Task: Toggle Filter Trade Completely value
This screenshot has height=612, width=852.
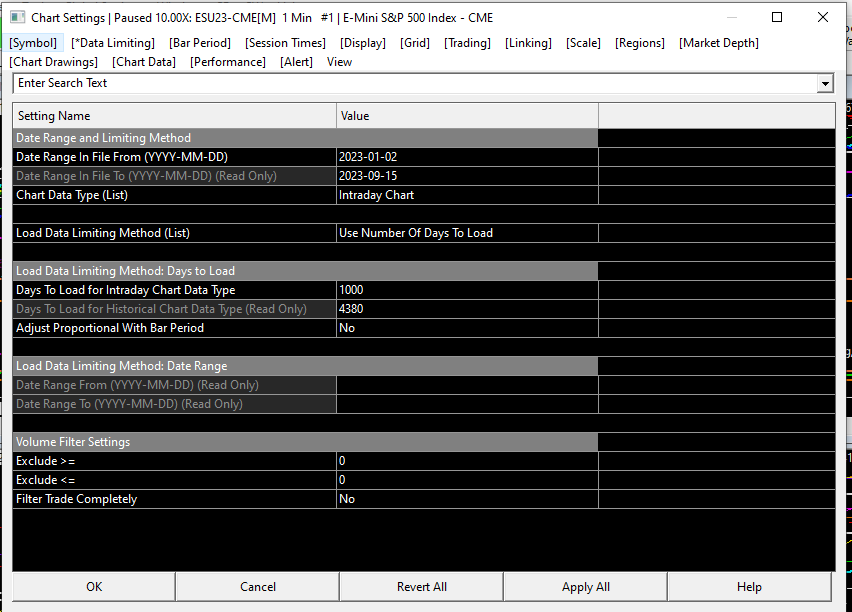Action: pos(467,499)
